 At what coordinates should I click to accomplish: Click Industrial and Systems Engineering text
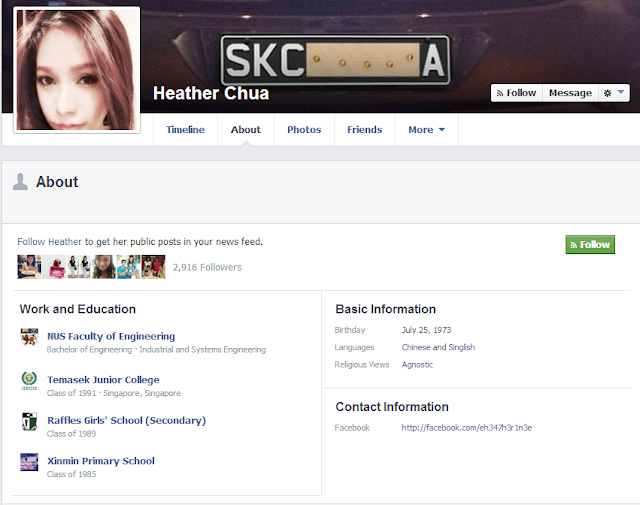point(203,350)
